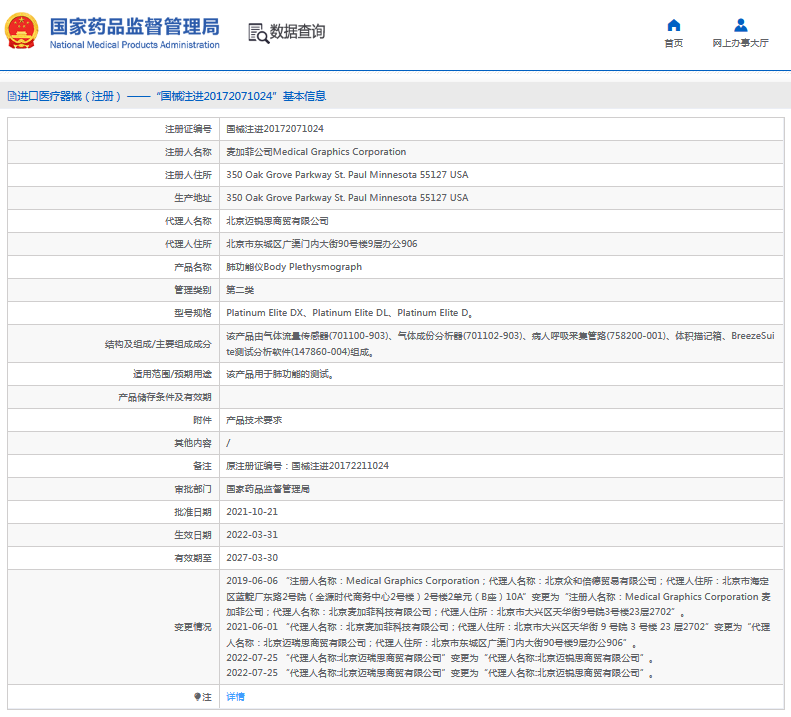
Task: Click the document icon before 进口医疗器械
Action: click(x=12, y=96)
